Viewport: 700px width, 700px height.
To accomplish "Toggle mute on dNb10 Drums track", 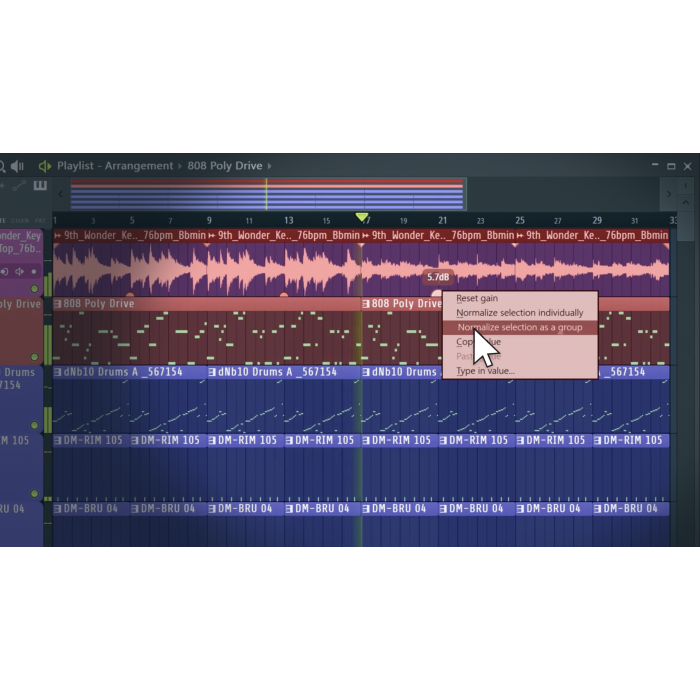I will click(34, 425).
